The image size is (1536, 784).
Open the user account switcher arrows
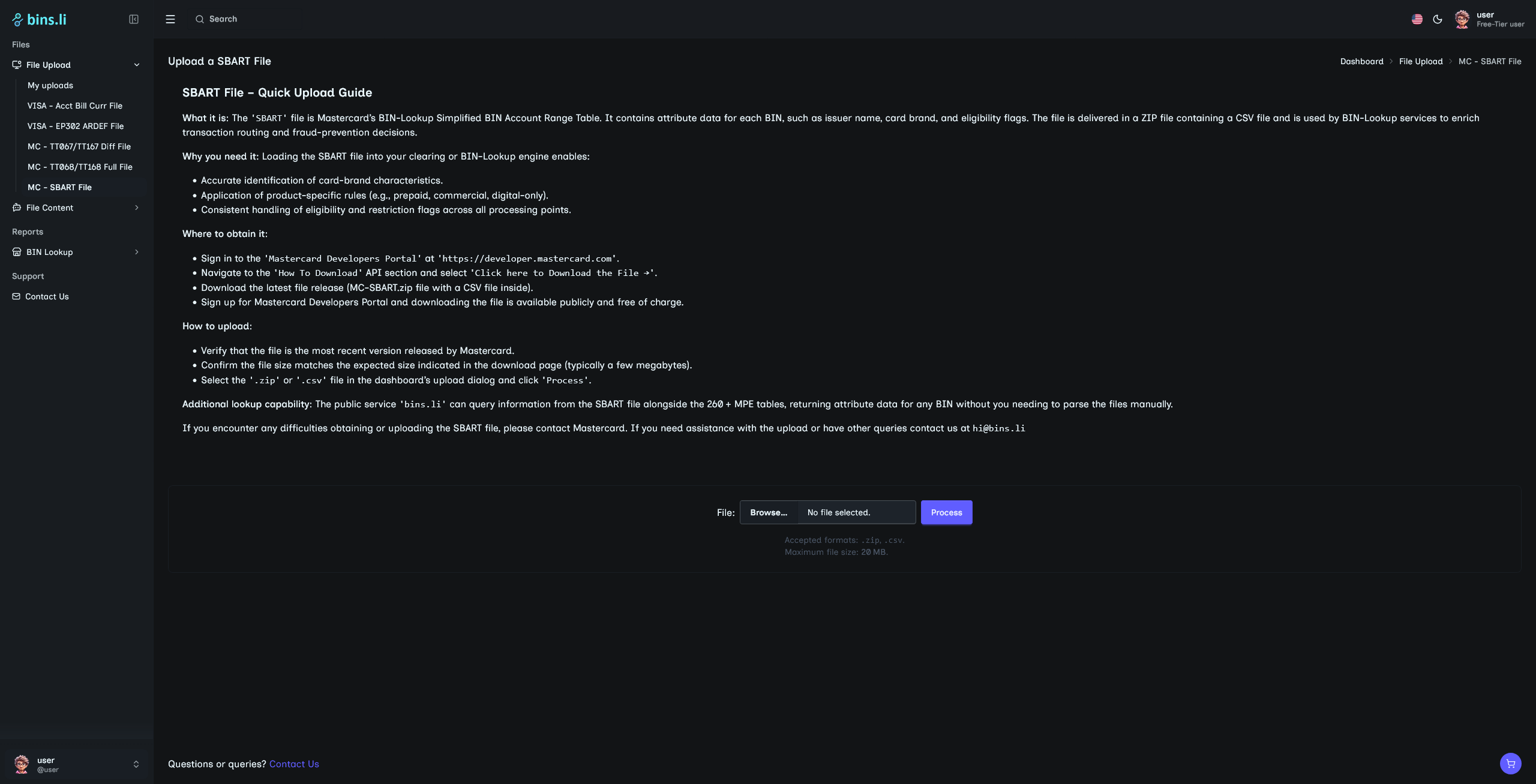click(x=136, y=764)
